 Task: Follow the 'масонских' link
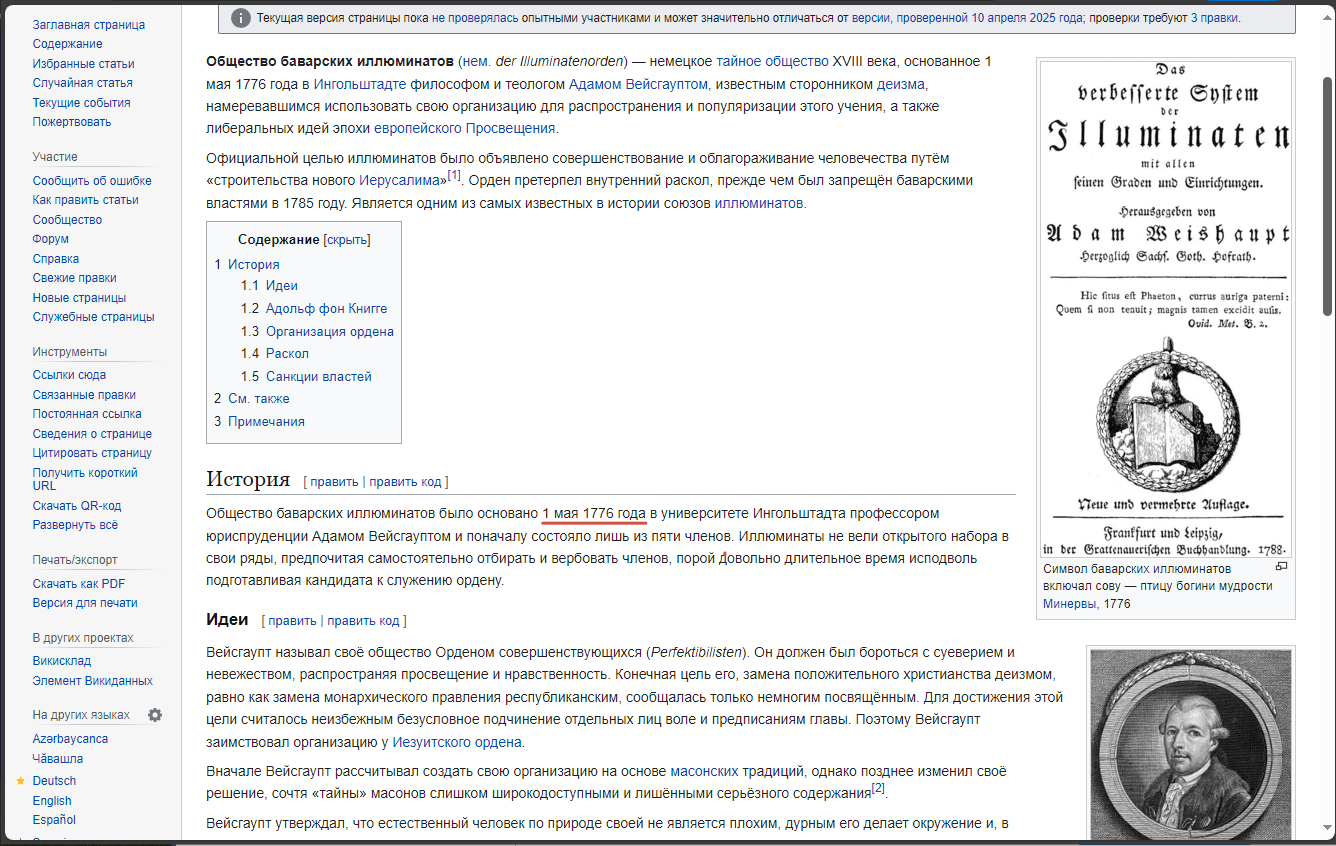(x=704, y=772)
